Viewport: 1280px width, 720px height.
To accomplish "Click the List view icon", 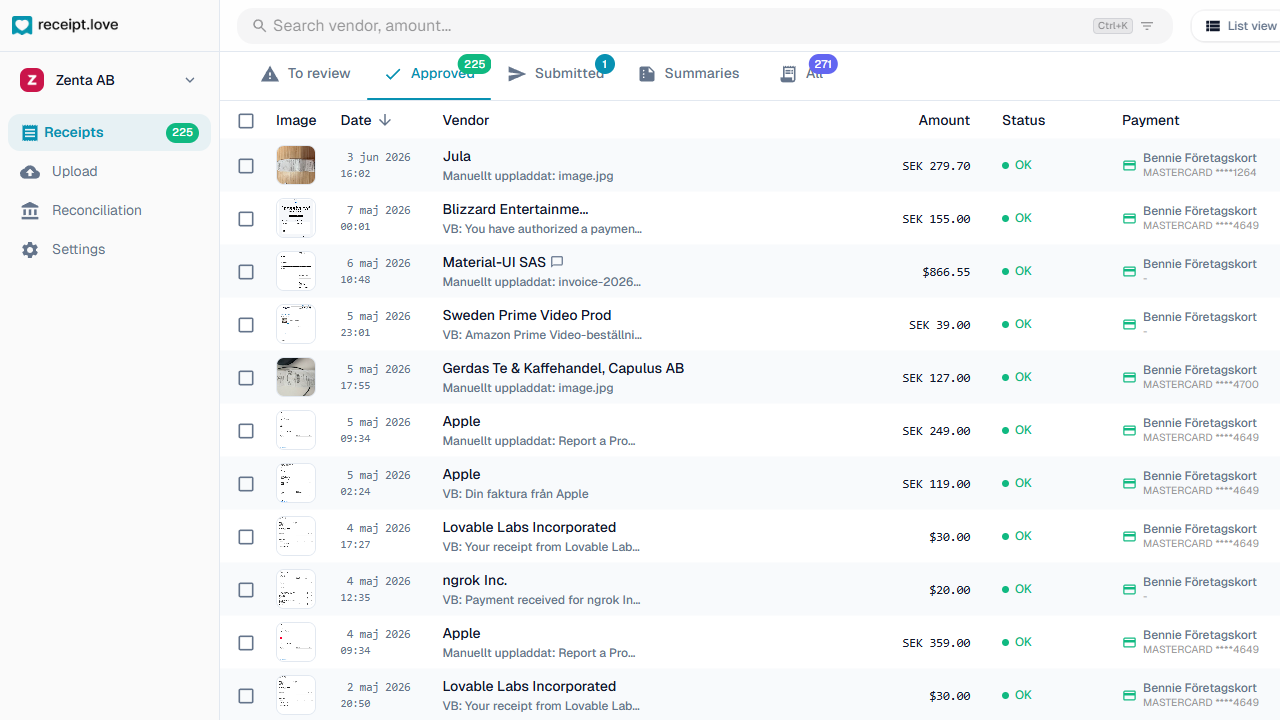I will click(1213, 26).
